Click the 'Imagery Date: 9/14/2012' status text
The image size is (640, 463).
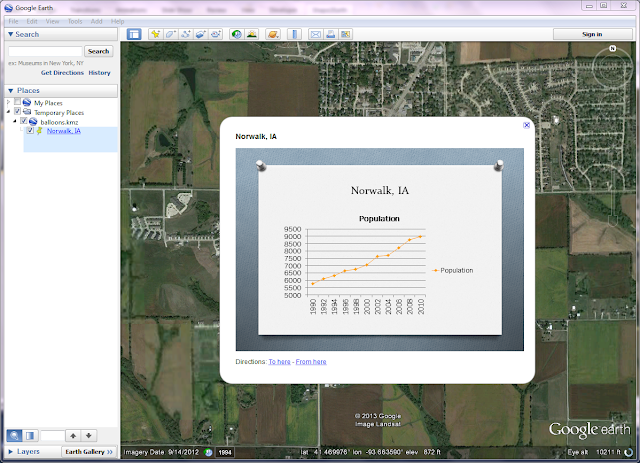[161, 452]
